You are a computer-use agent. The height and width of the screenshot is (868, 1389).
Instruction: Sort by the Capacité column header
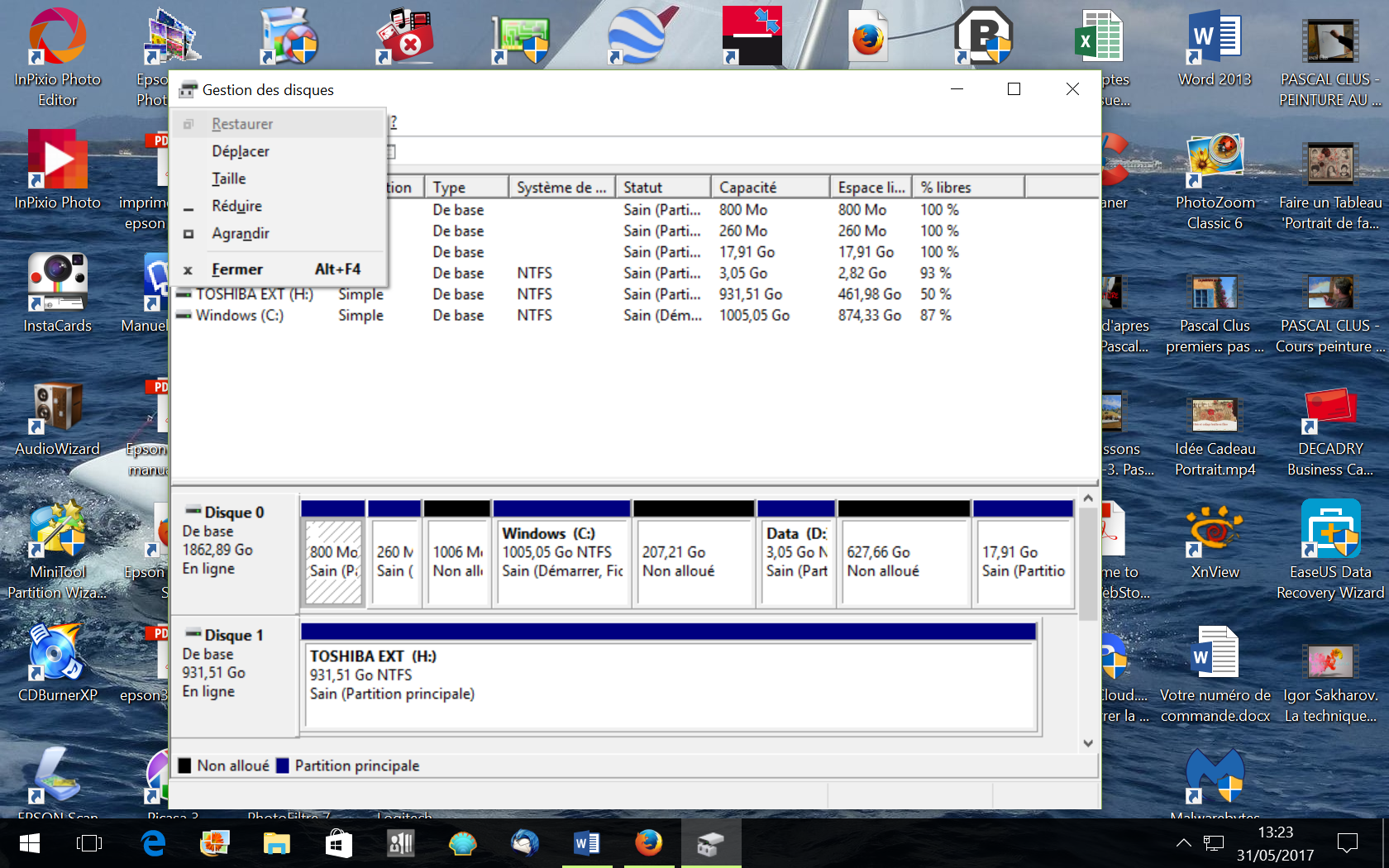point(771,188)
